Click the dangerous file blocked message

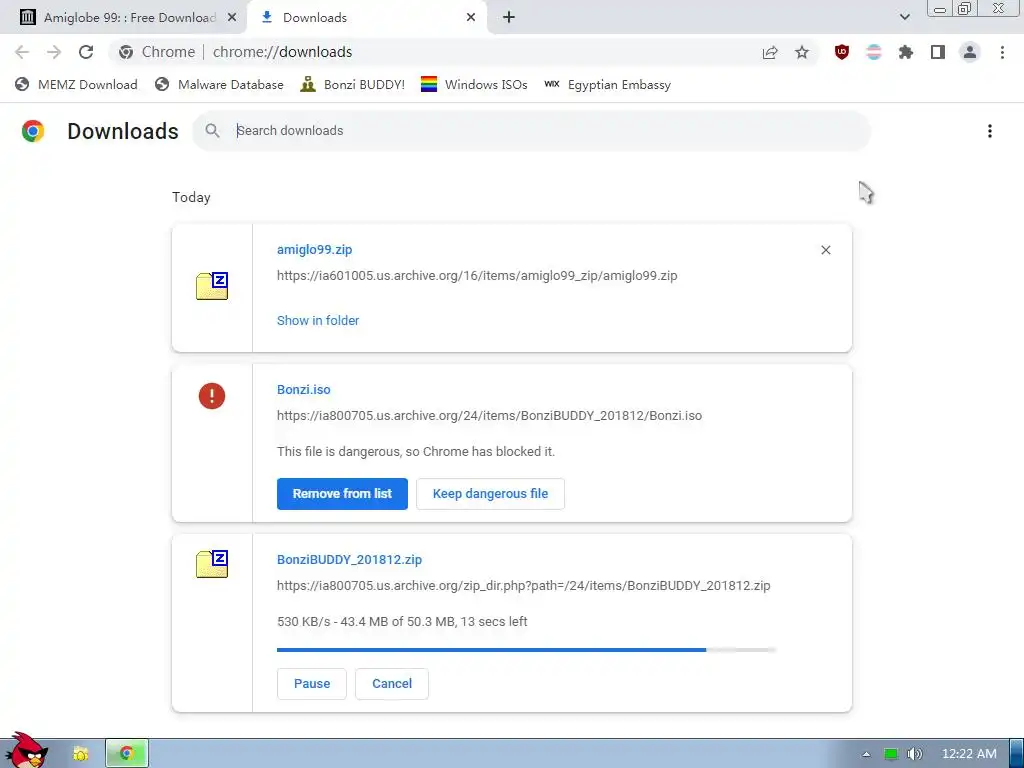pyautogui.click(x=416, y=451)
